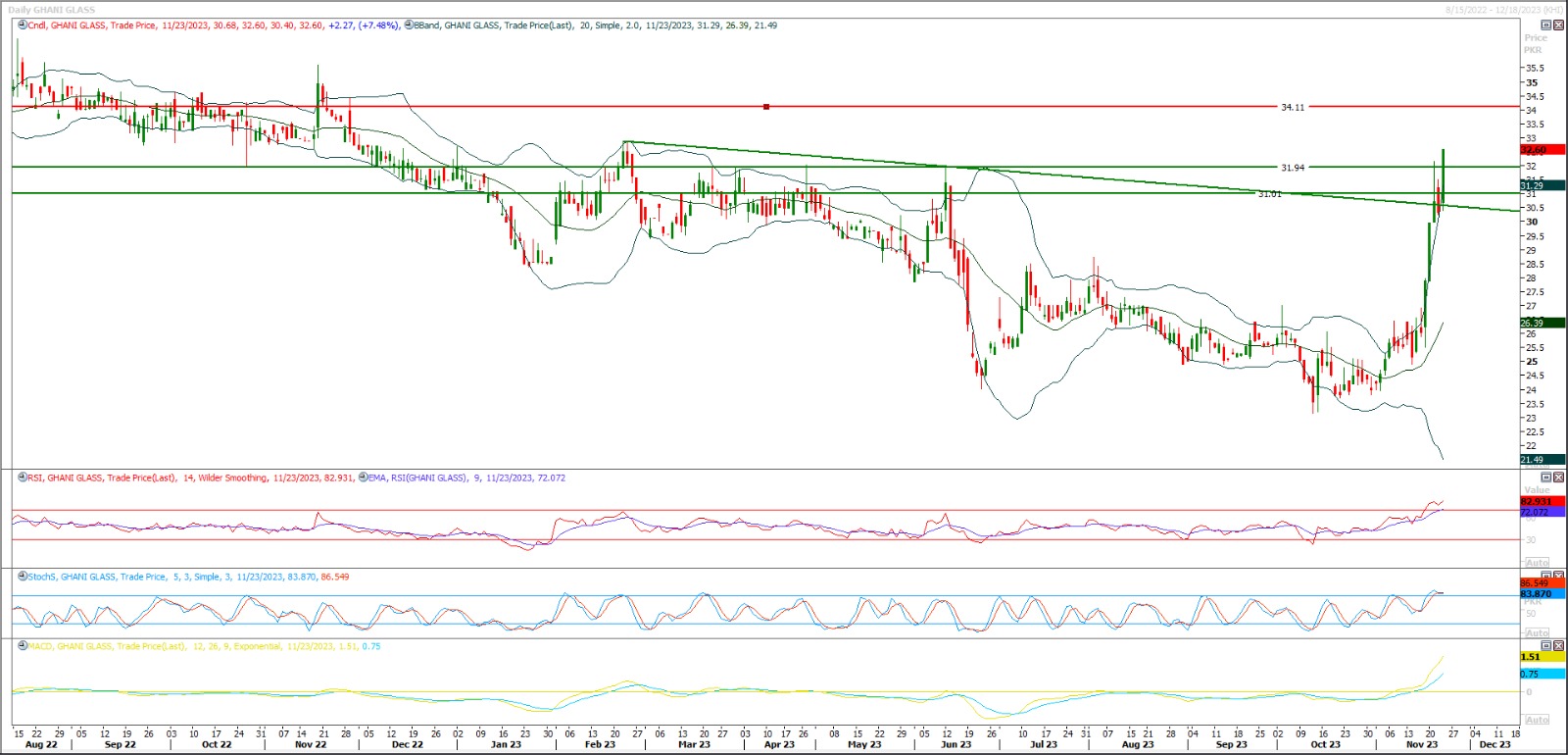Click the Daily GHANI GLASS chart title
Image resolution: width=1568 pixels, height=755 pixels.
pos(52,10)
